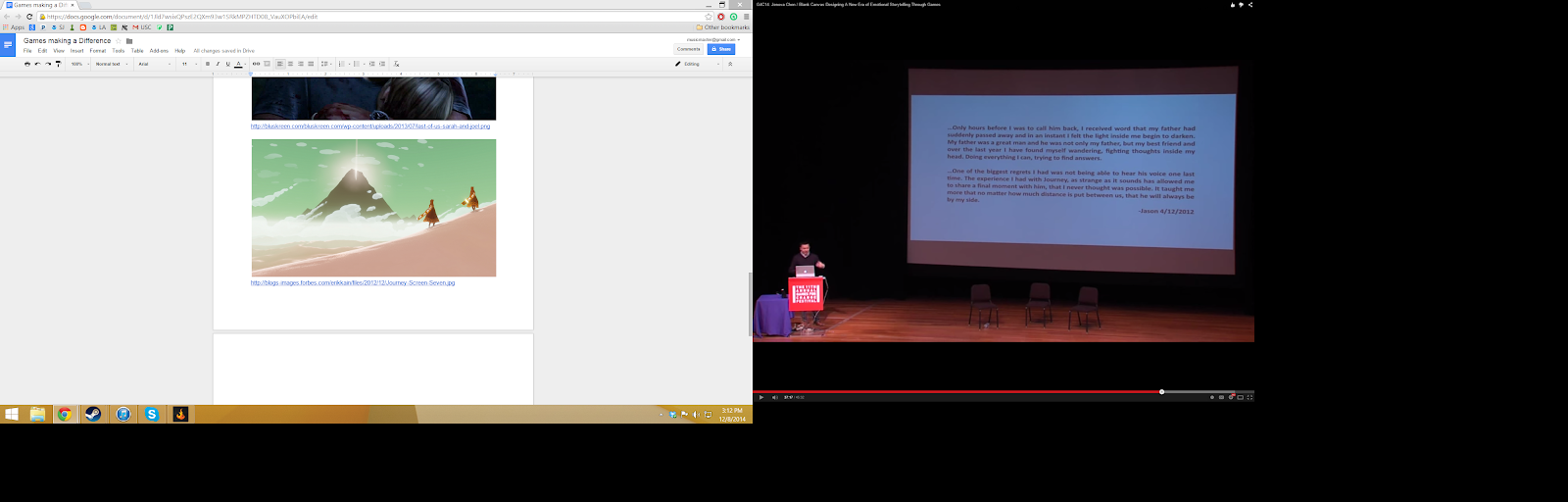Undo the last edit in Docs

pyautogui.click(x=37, y=64)
